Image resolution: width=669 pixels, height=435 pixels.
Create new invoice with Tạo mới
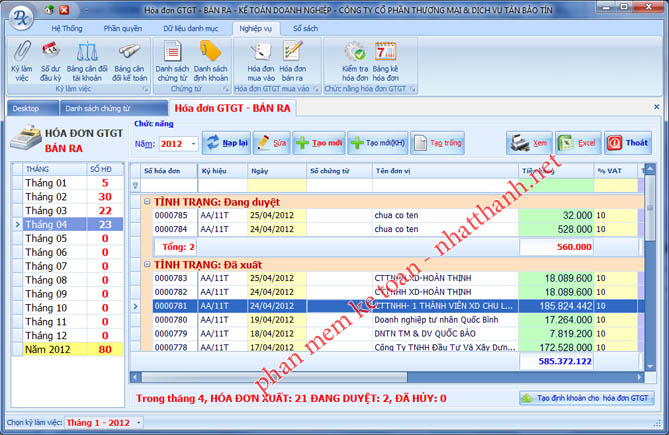tap(319, 143)
